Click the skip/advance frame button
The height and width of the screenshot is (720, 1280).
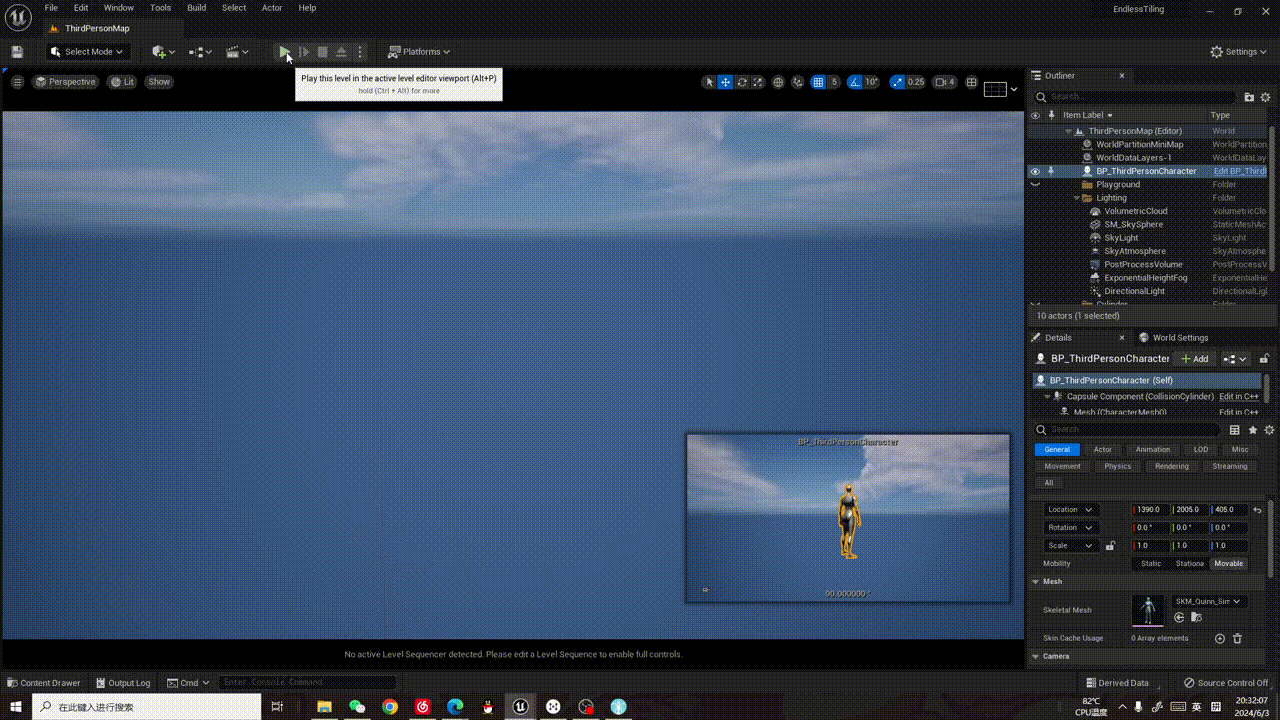[x=304, y=52]
